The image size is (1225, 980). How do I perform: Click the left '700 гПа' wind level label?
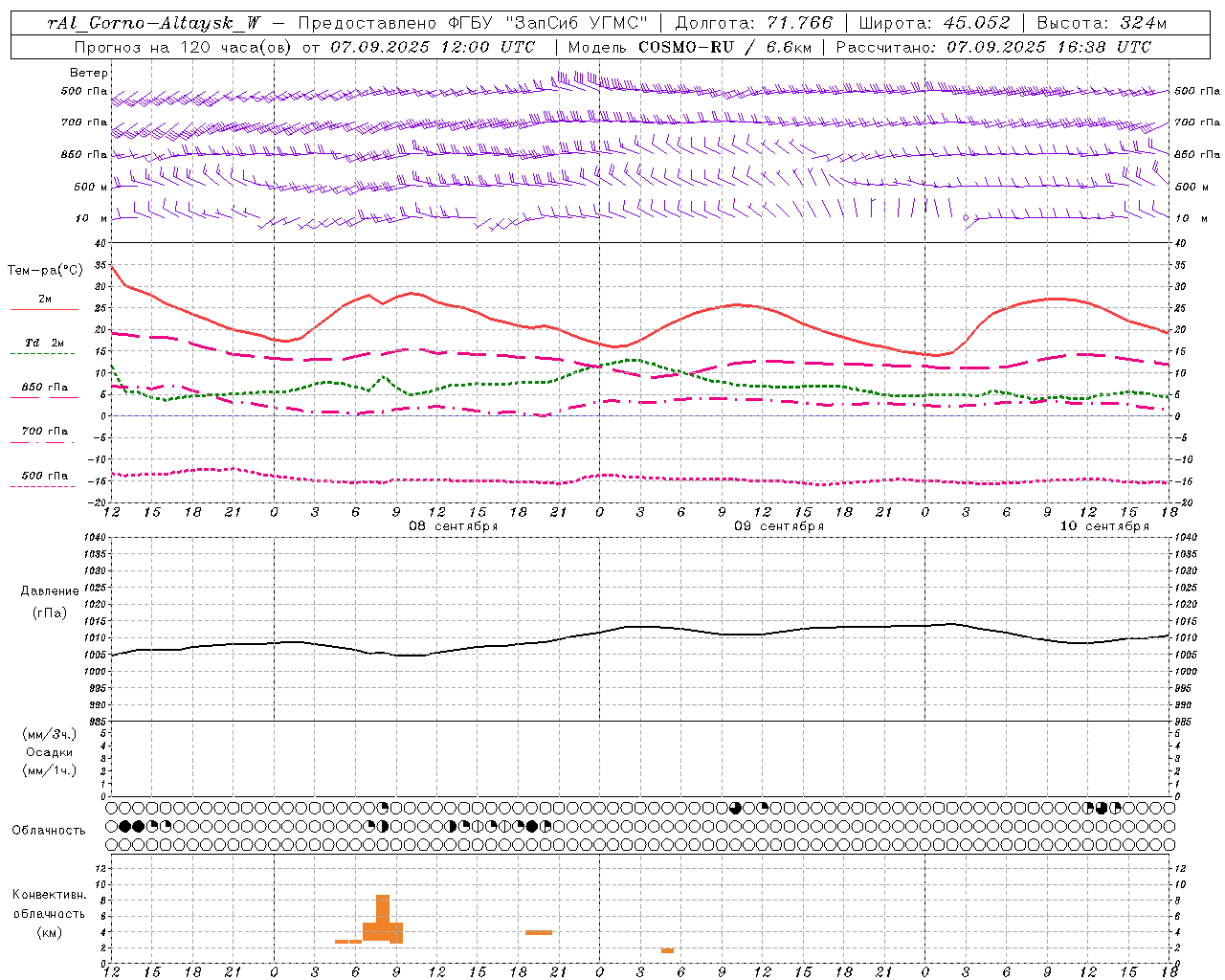click(84, 122)
